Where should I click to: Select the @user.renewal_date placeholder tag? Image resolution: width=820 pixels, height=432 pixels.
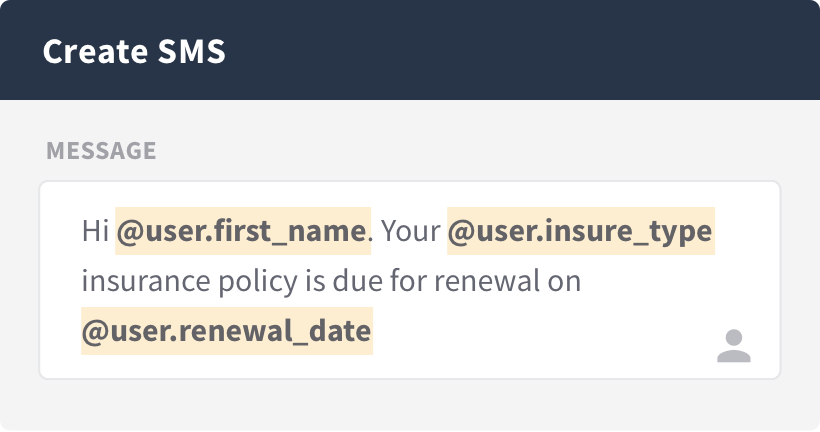[227, 331]
